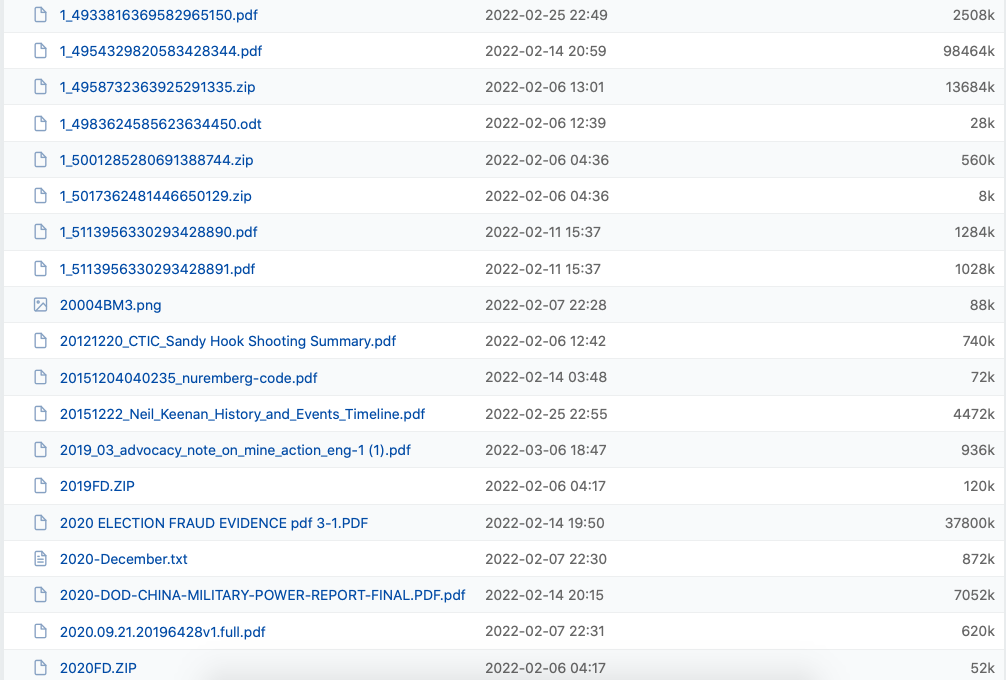This screenshot has height=680, width=1006.
Task: Click the file size 560k
Action: tap(978, 160)
